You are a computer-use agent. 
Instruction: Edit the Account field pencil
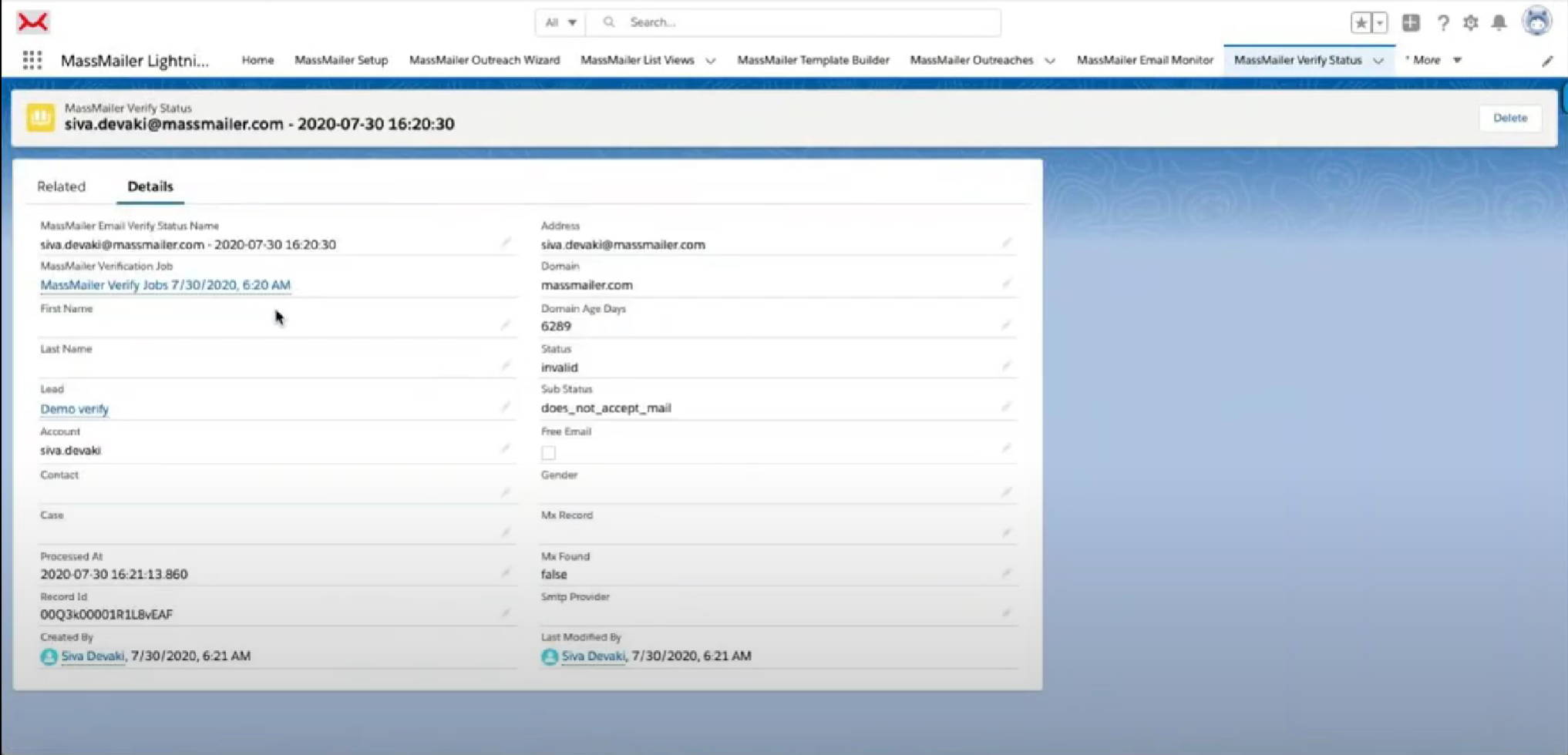click(x=506, y=448)
